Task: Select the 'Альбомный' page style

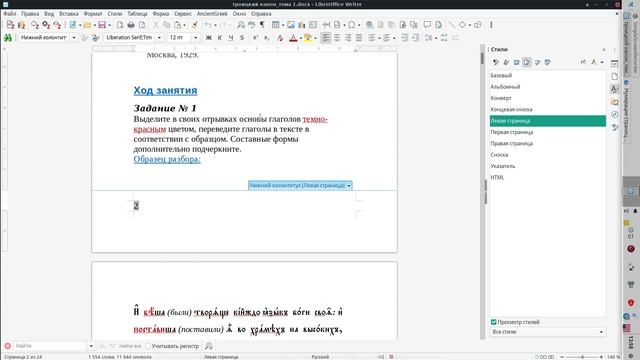Action: [x=548, y=87]
